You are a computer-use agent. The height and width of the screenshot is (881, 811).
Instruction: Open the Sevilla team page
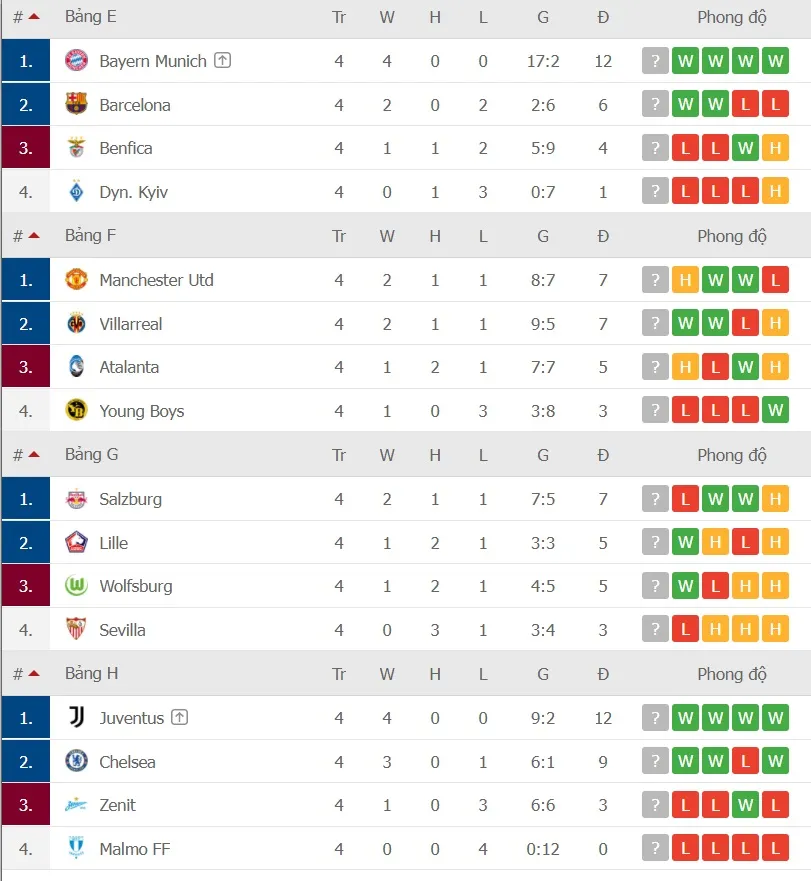[x=122, y=630]
